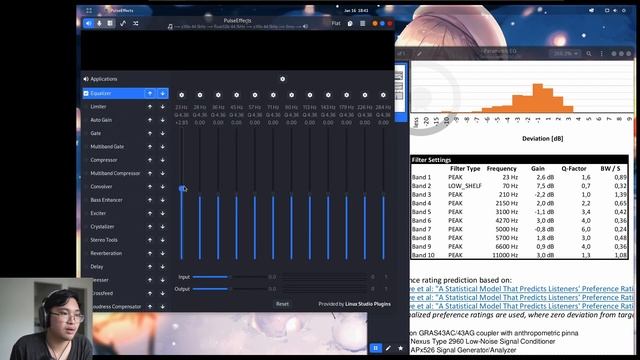The width and height of the screenshot is (640, 360).
Task: Switch to the speaker output effects view
Action: 89,23
